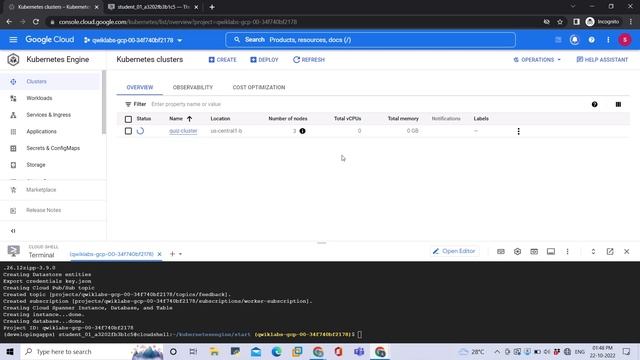This screenshot has width=640, height=360.
Task: Click the info icon next to number of nodes
Action: [x=302, y=131]
